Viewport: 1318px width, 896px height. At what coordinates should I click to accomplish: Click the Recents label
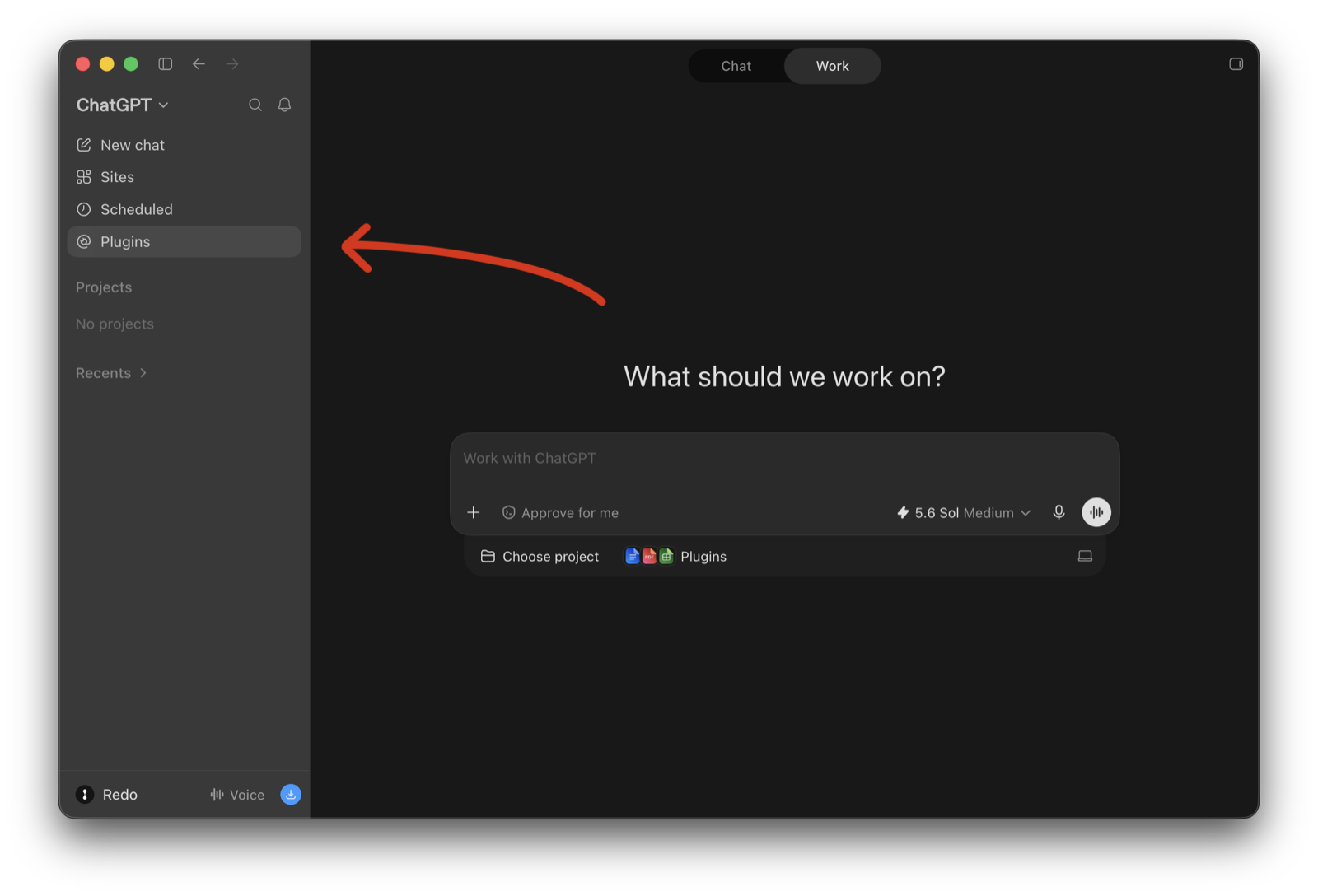tap(103, 373)
